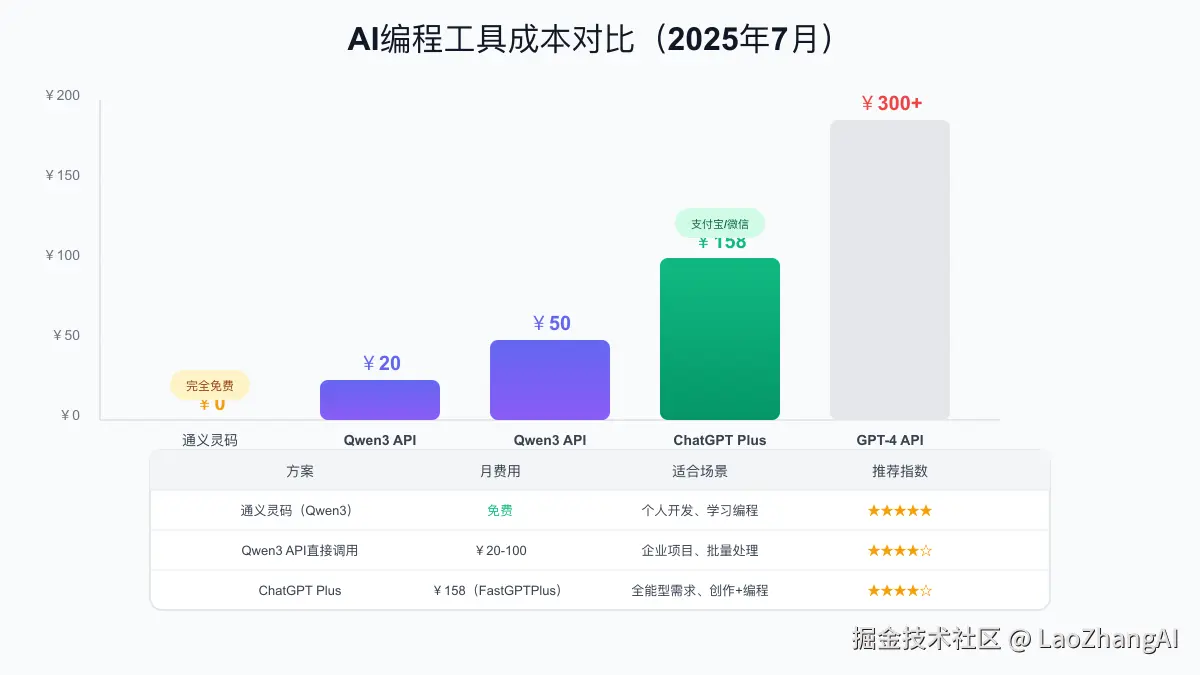Click the 完全免费 yellow badge
Image resolution: width=1200 pixels, height=675 pixels.
[x=210, y=385]
